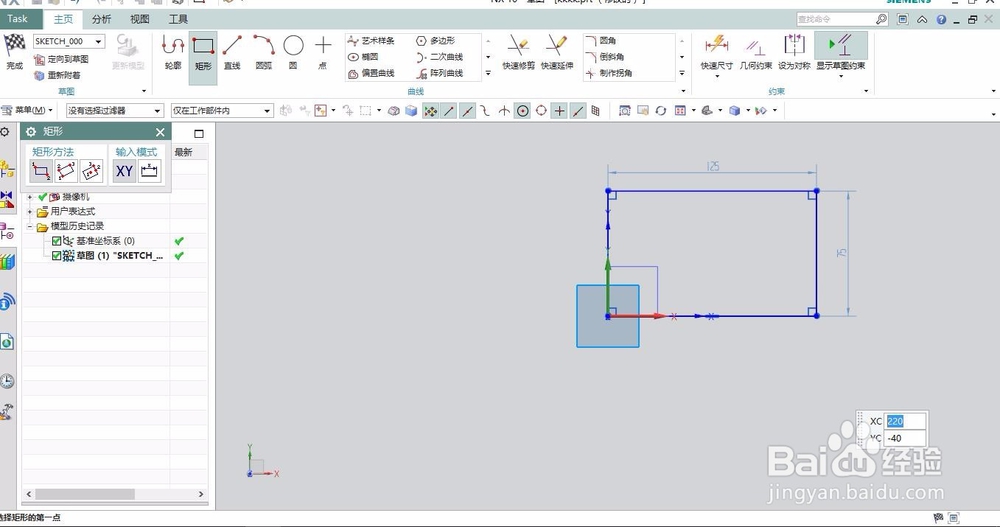
Task: Switch to parameter input mode
Action: (149, 171)
